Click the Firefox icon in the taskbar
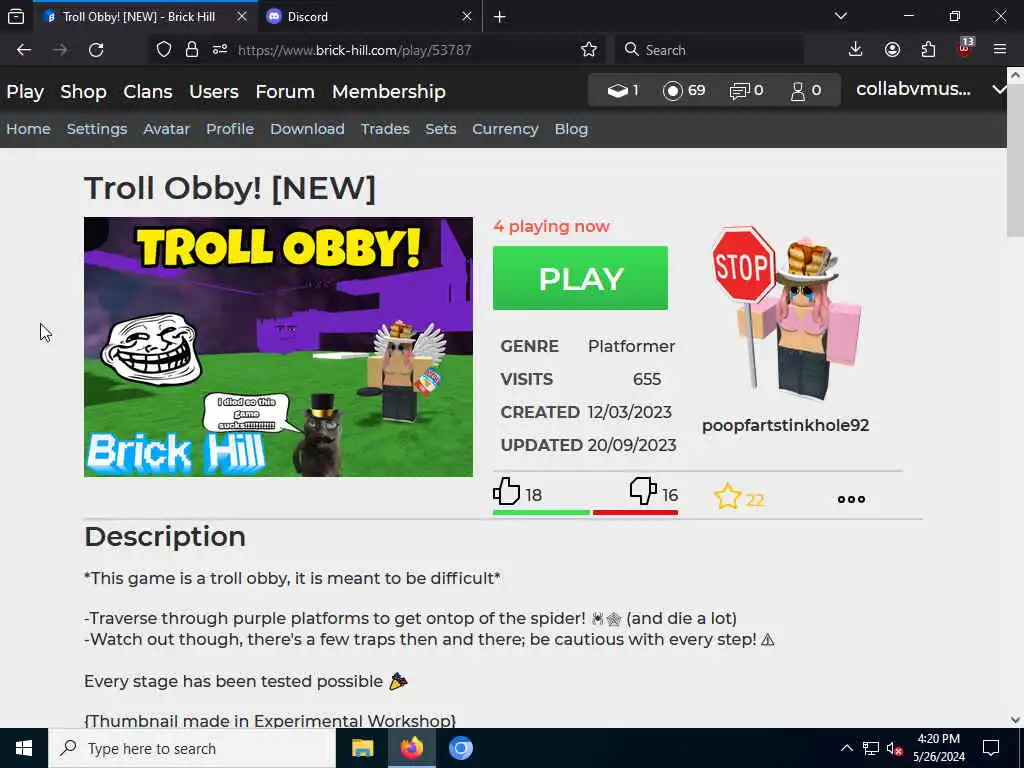Viewport: 1024px width, 768px height. pos(411,748)
